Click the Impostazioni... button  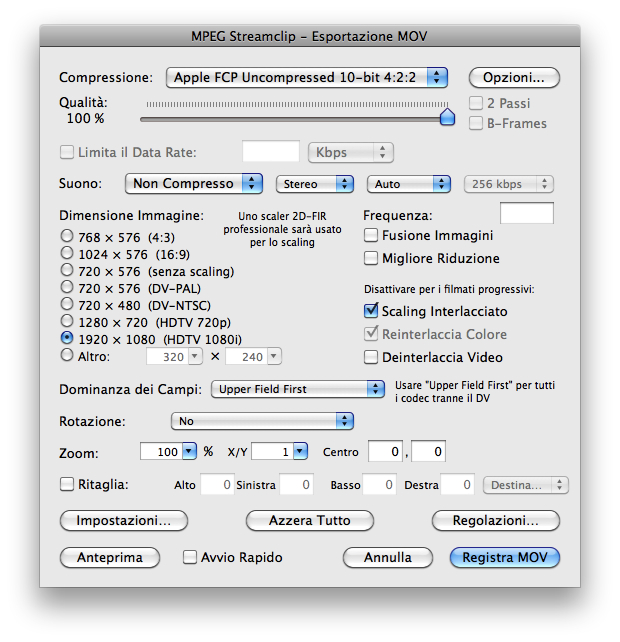click(124, 520)
